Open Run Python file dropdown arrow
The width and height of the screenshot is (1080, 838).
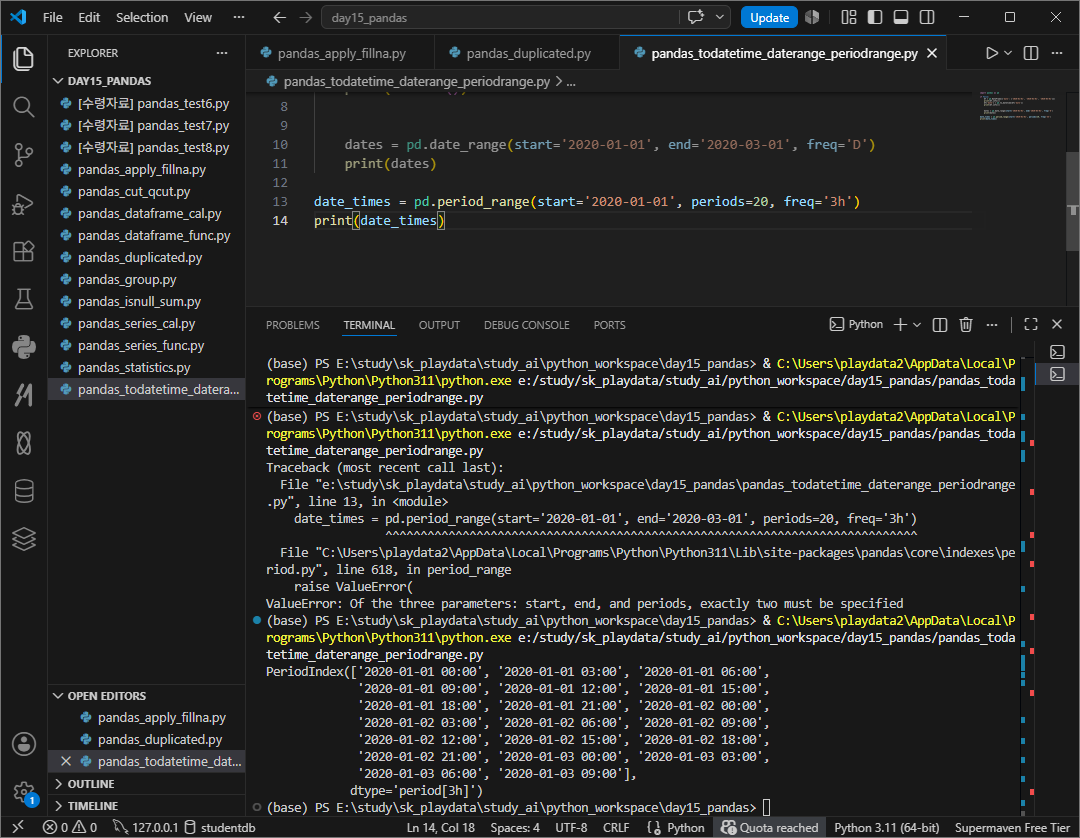1008,53
